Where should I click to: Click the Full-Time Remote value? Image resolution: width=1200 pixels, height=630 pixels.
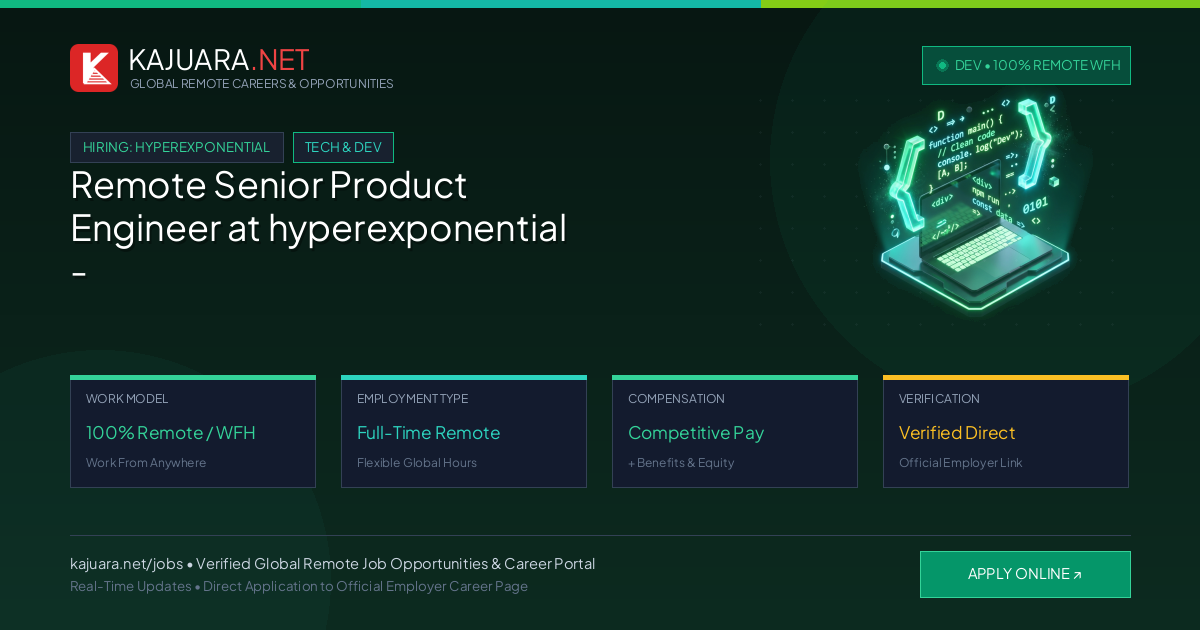428,433
